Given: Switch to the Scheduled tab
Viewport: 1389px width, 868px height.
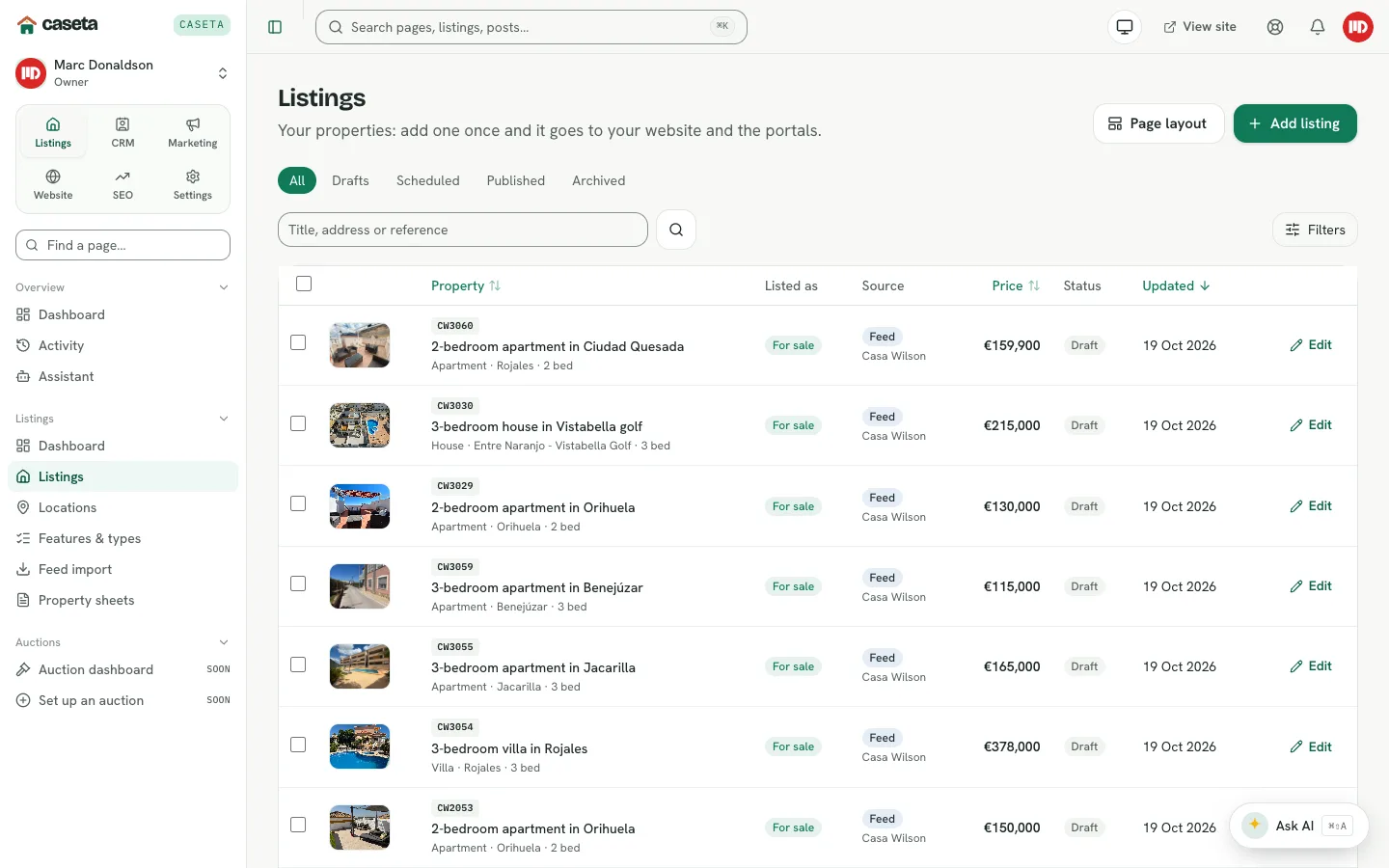Looking at the screenshot, I should pyautogui.click(x=427, y=180).
